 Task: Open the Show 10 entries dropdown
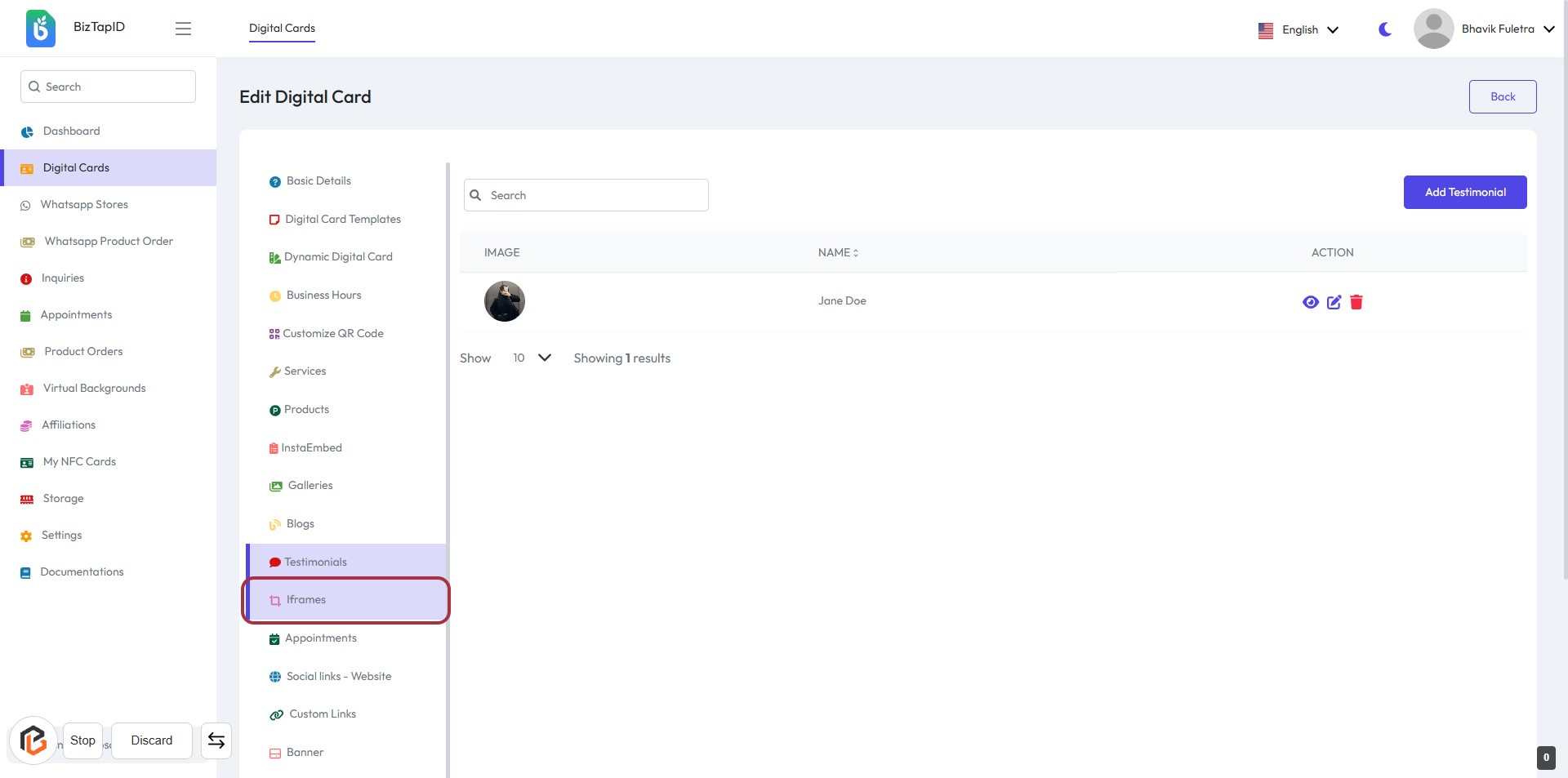[532, 358]
